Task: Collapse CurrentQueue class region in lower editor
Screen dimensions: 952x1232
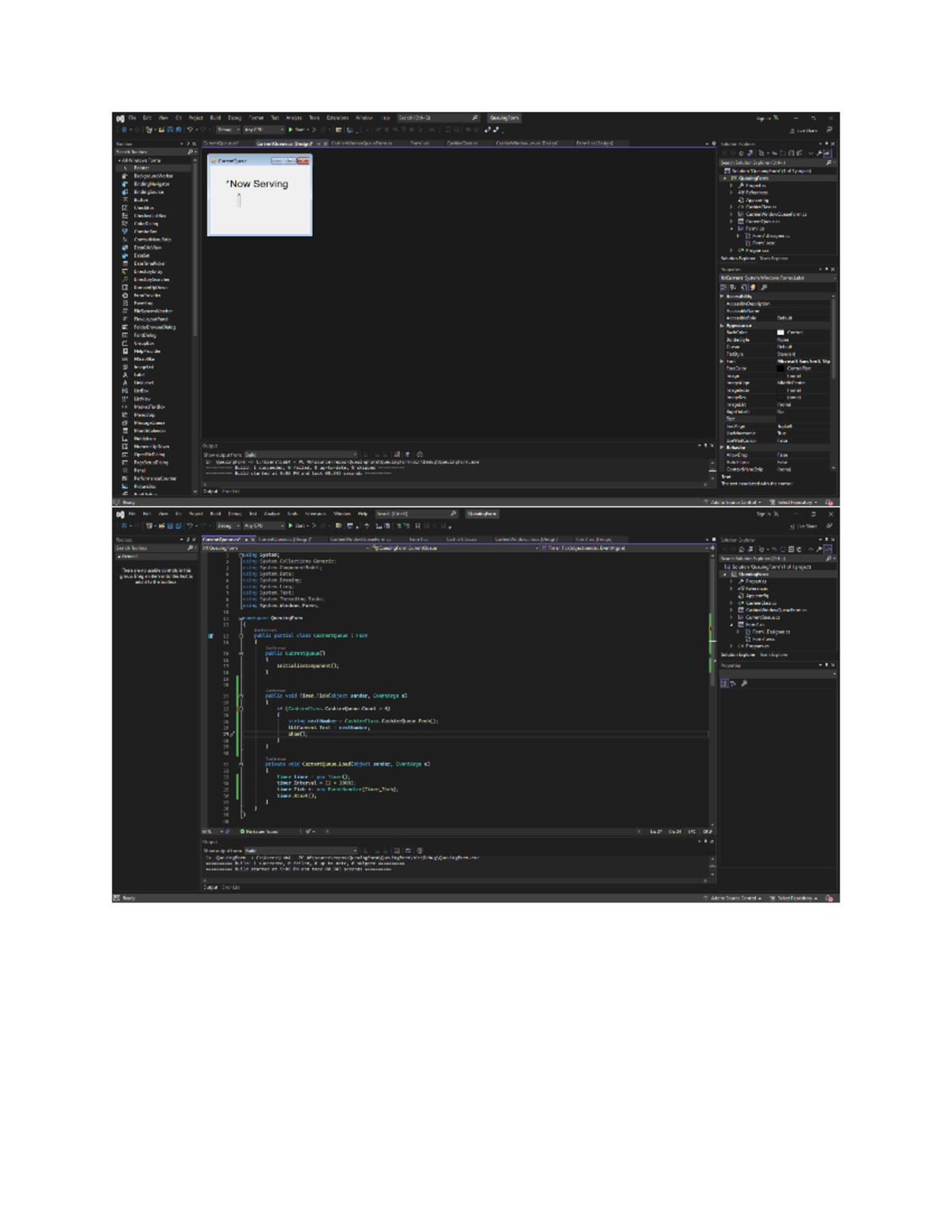Action: pos(241,635)
